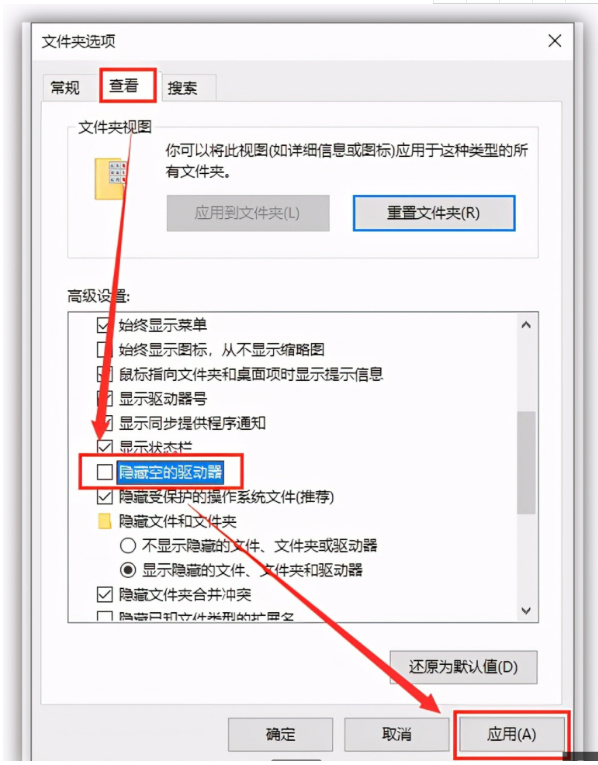The height and width of the screenshot is (765, 598).
Task: Click the advanced settings scrollbar thumb
Action: 526,463
